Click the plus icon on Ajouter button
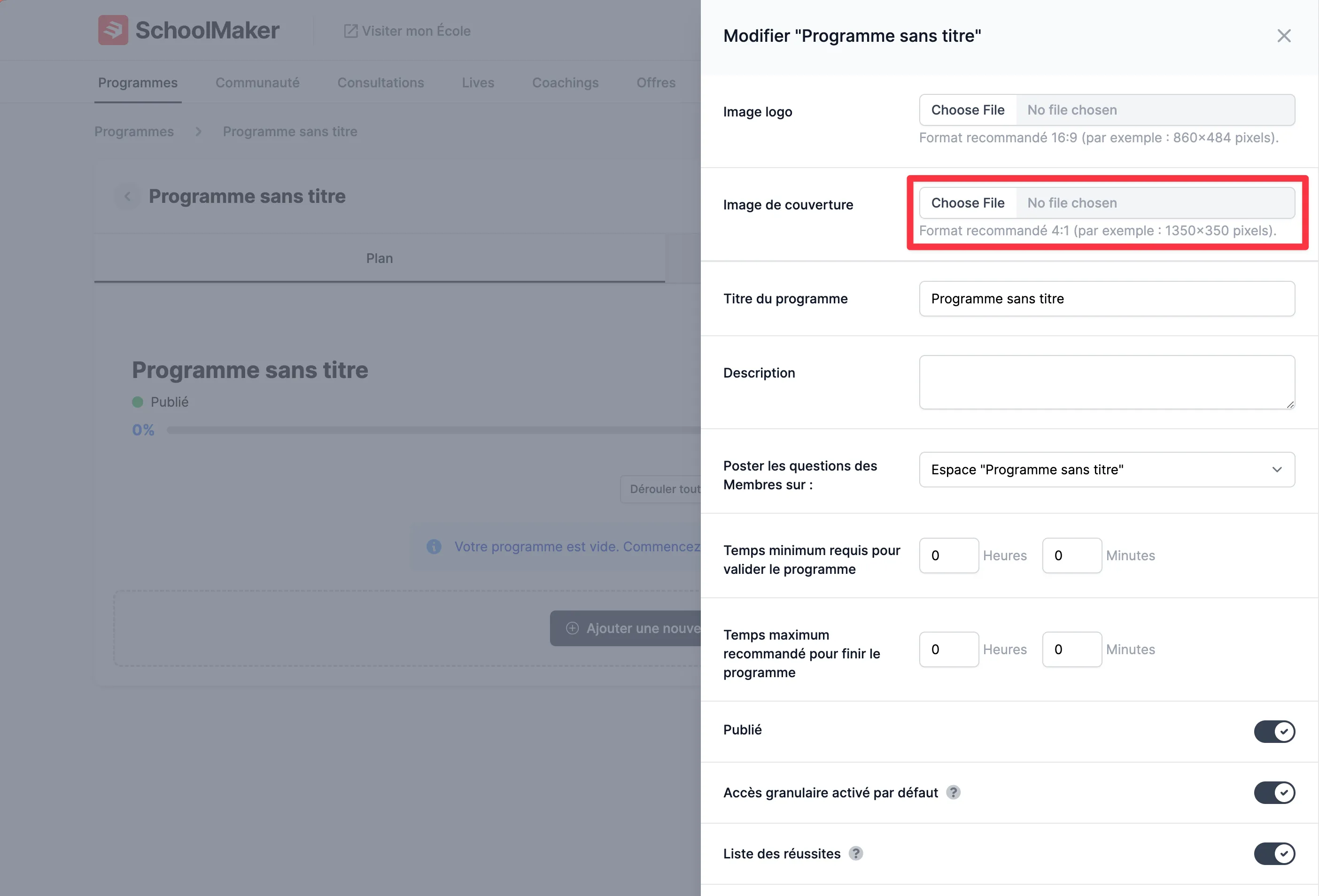 click(x=573, y=628)
